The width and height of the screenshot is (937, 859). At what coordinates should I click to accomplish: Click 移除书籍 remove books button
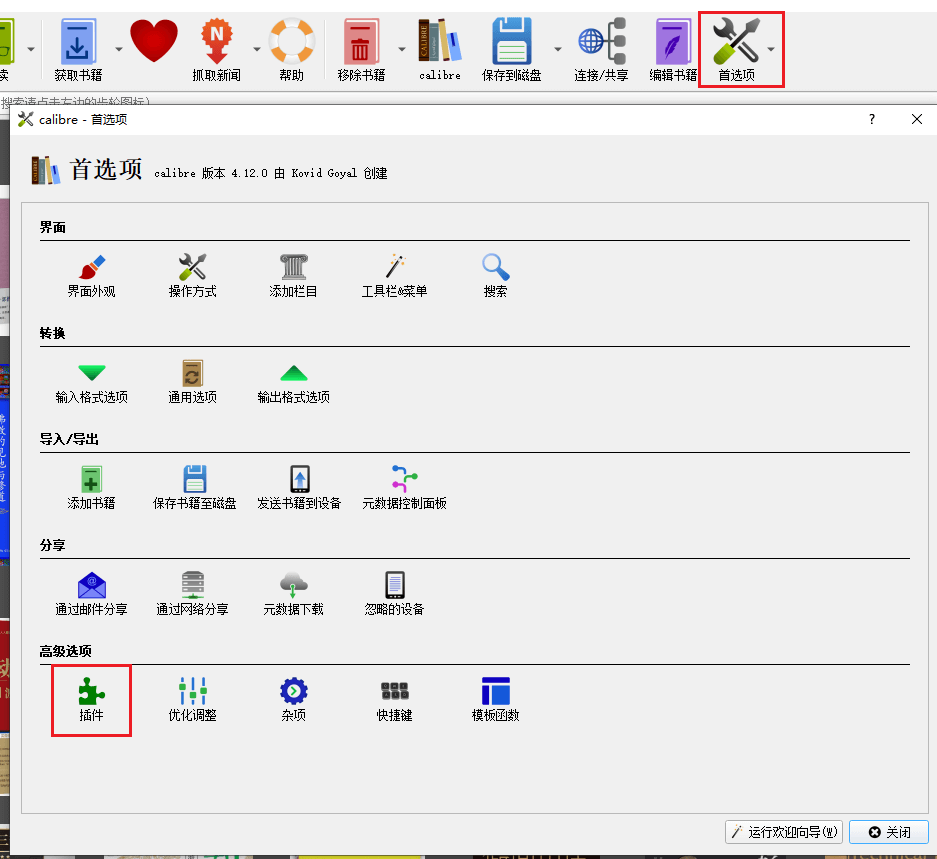361,50
